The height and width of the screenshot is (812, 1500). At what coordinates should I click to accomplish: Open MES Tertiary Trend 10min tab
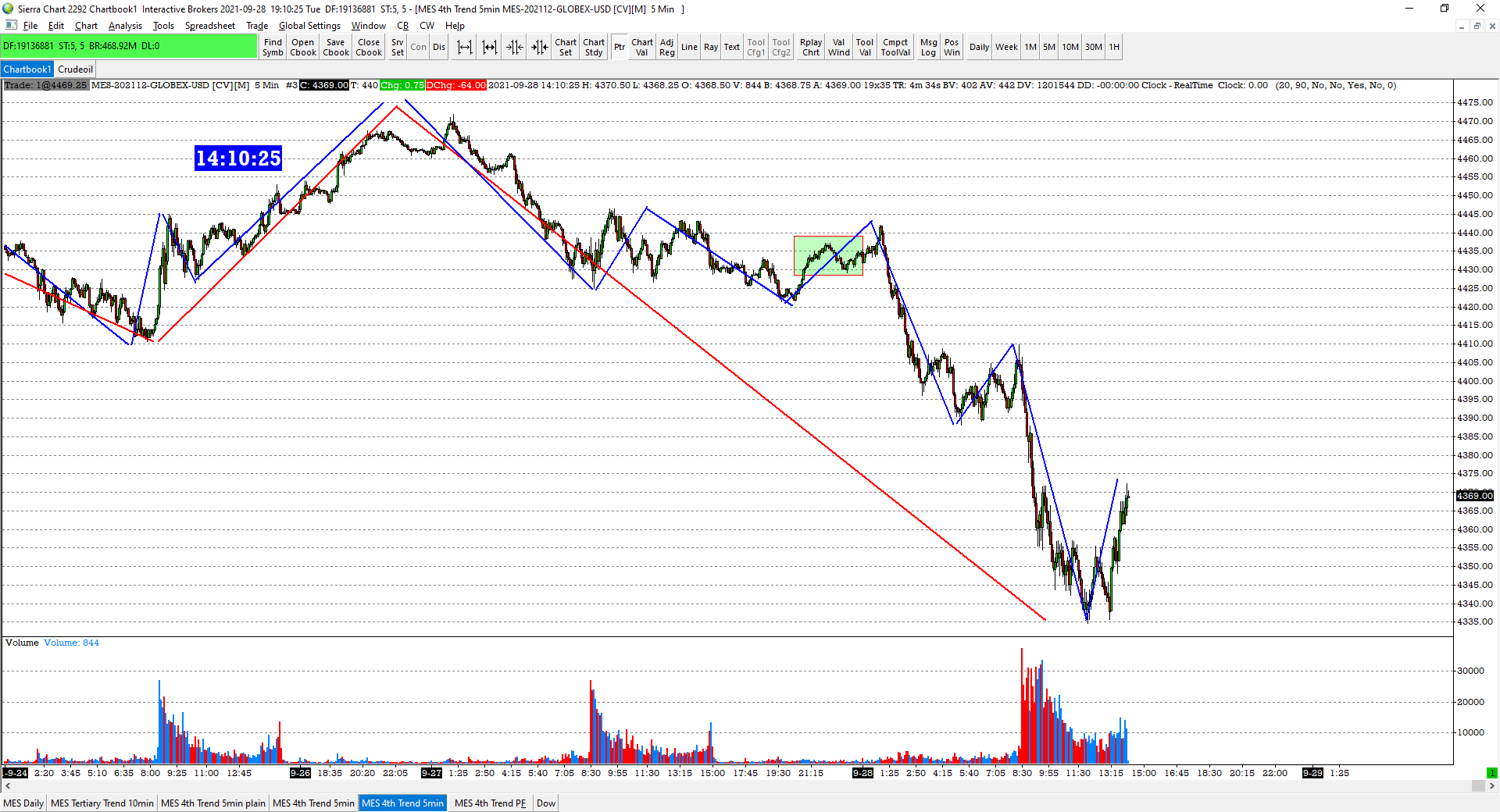coord(102,803)
